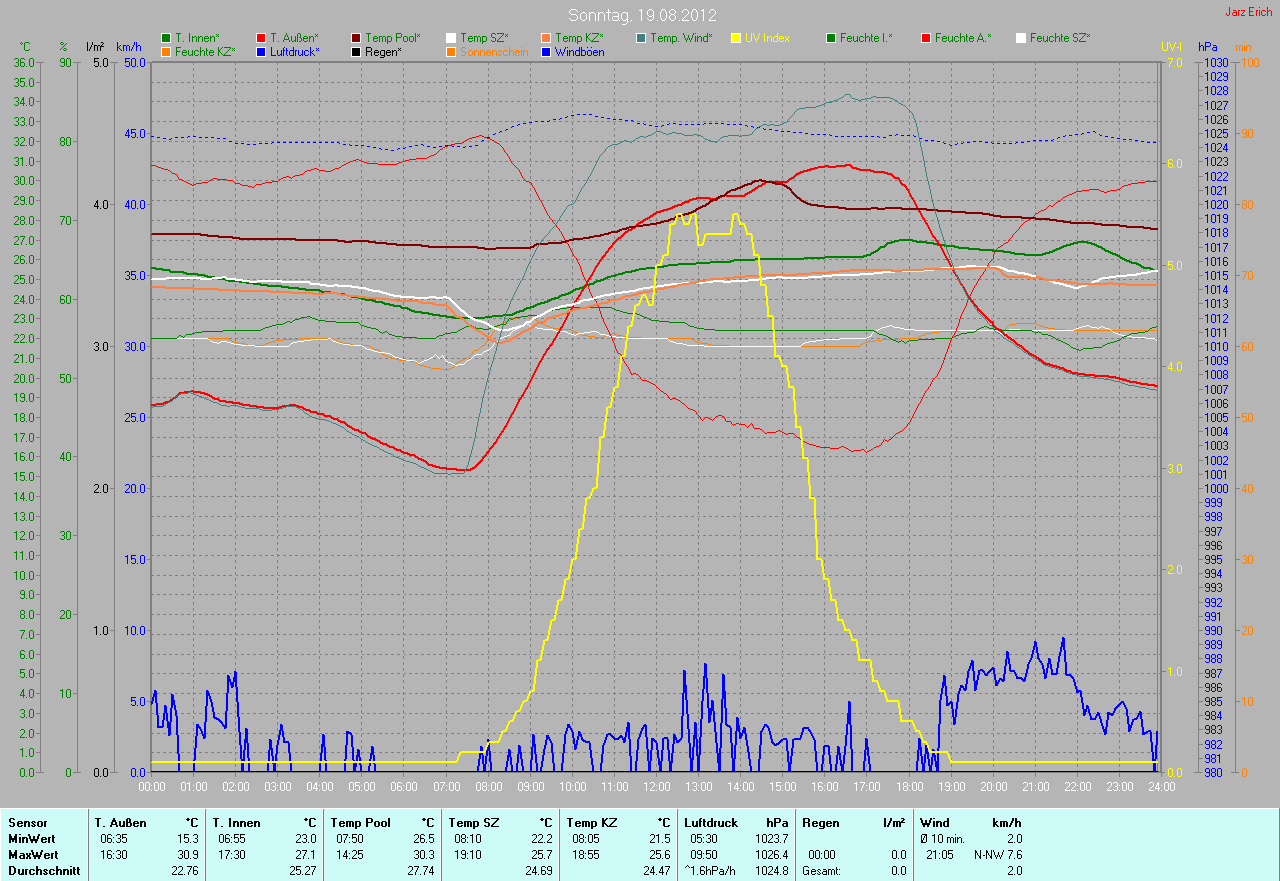The image size is (1280, 881).
Task: Click the 12:00 time axis marker
Action: [656, 787]
